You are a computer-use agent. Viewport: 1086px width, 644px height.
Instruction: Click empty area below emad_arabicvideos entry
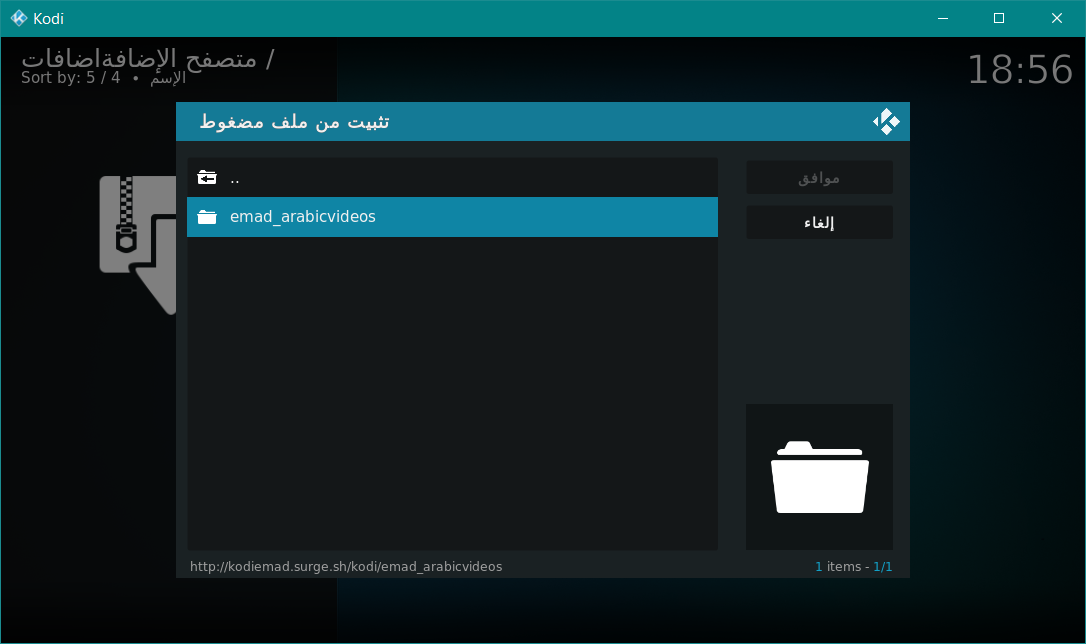point(452,390)
